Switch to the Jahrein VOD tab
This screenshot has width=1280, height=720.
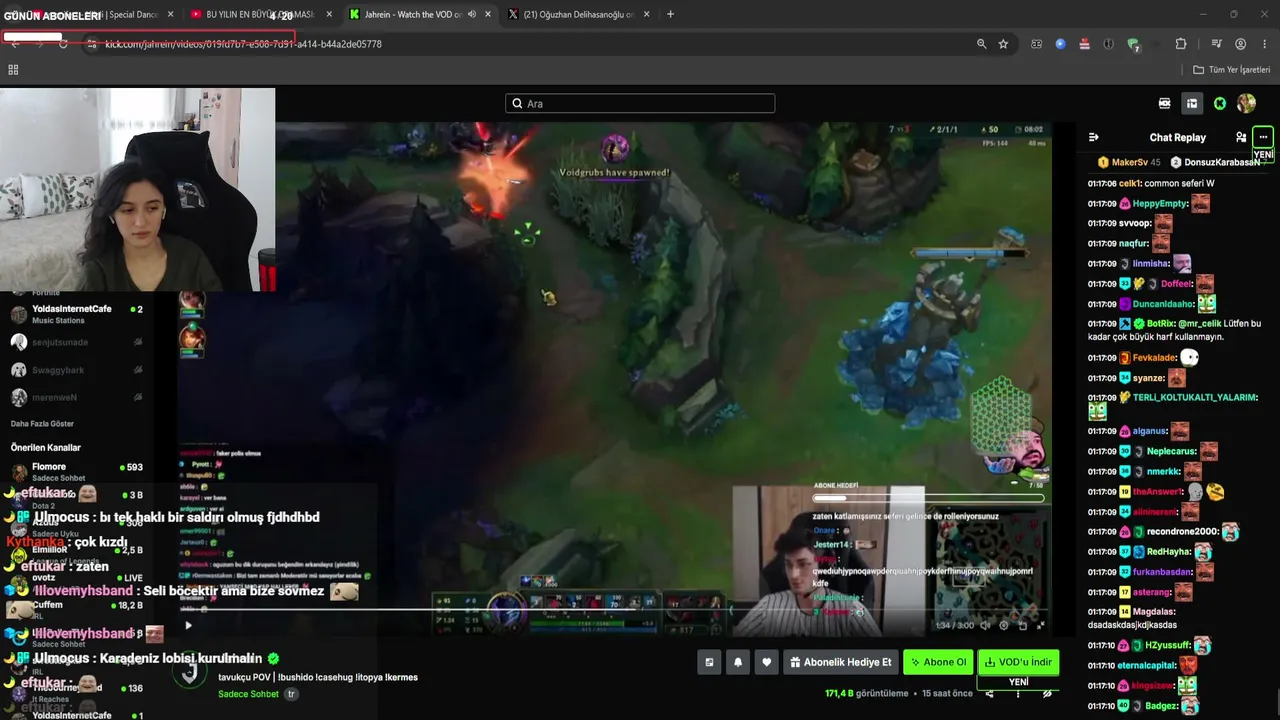(x=422, y=14)
